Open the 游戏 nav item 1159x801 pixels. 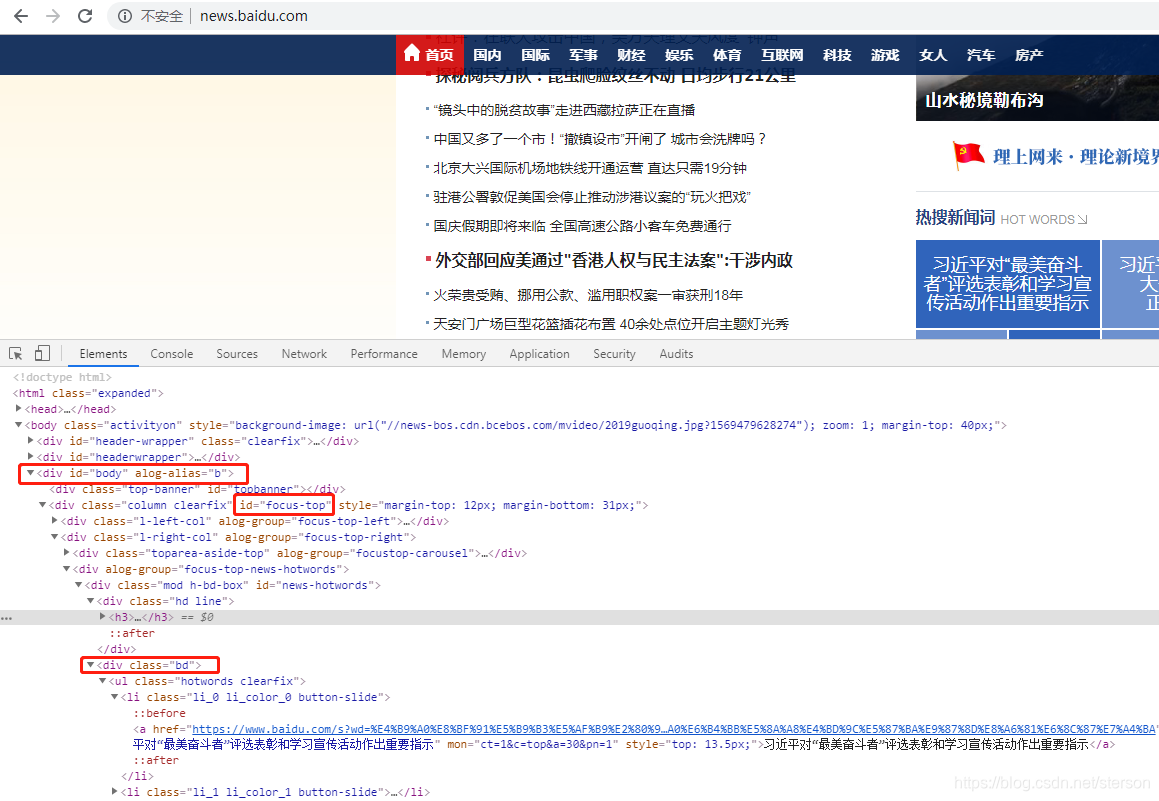pos(885,55)
